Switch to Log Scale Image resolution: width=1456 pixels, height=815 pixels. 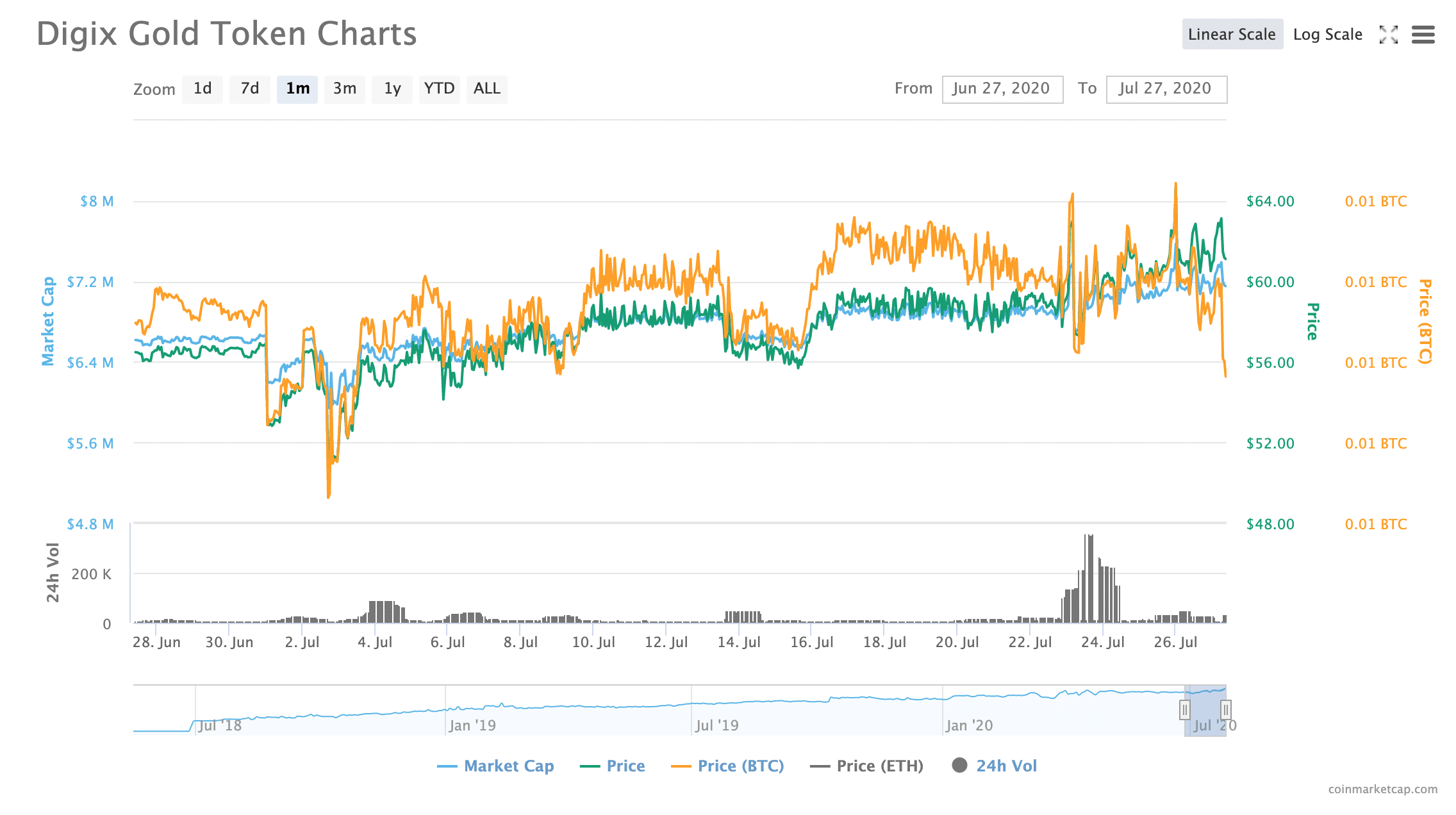pos(1327,35)
